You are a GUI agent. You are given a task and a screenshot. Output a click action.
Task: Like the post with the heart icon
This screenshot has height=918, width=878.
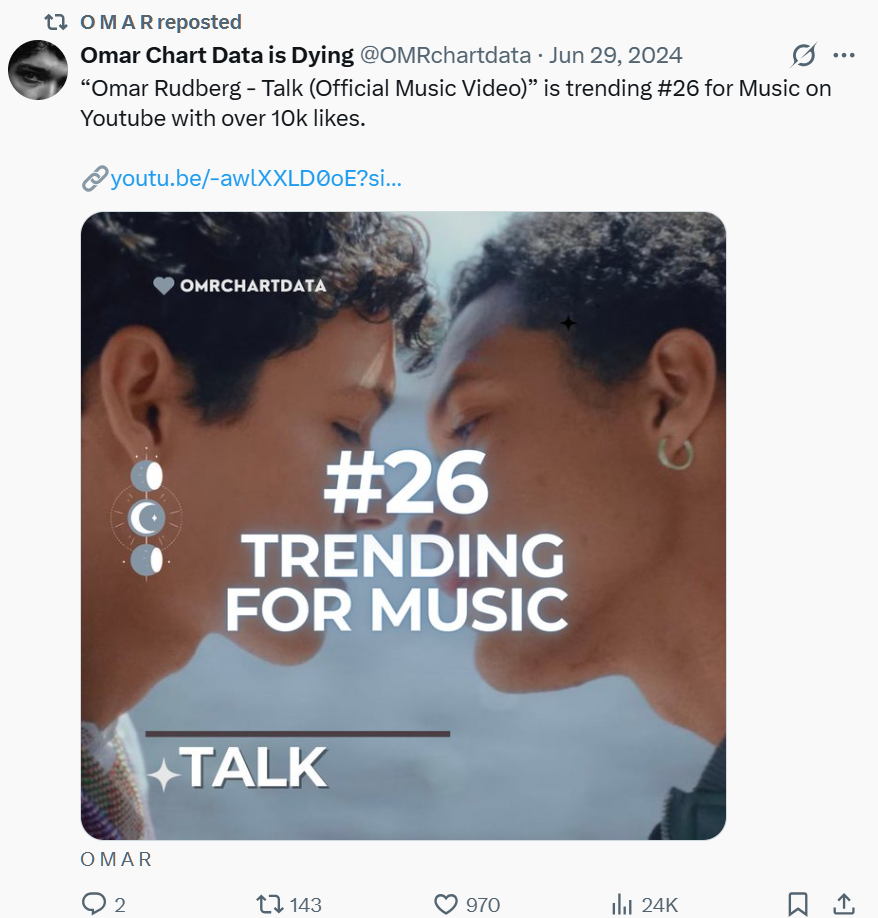pos(446,904)
